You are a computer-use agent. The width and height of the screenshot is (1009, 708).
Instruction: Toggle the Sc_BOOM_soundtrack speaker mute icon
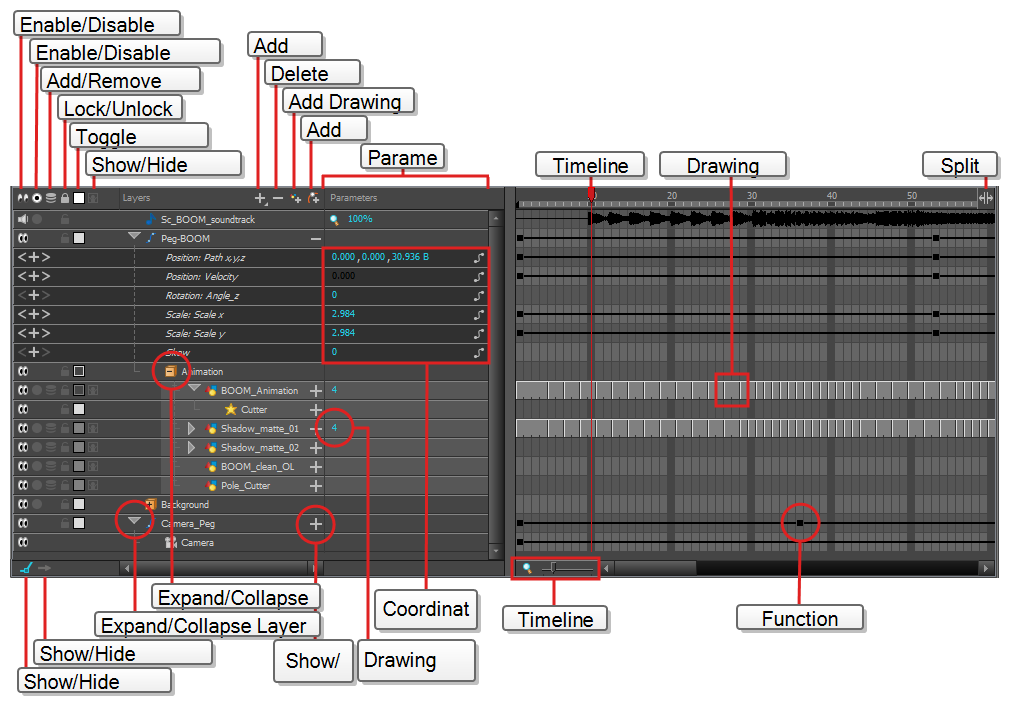pyautogui.click(x=21, y=219)
